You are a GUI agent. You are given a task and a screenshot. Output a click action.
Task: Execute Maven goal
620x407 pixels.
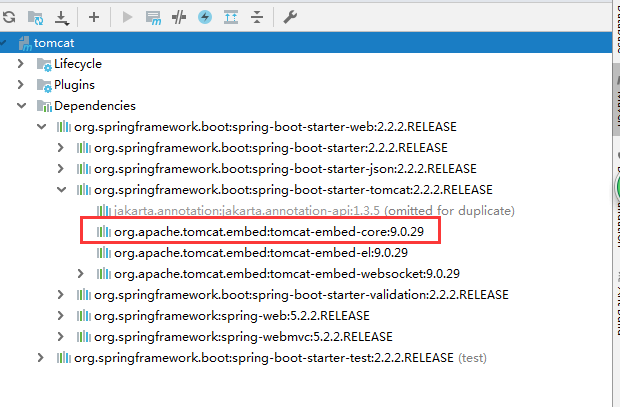click(153, 18)
